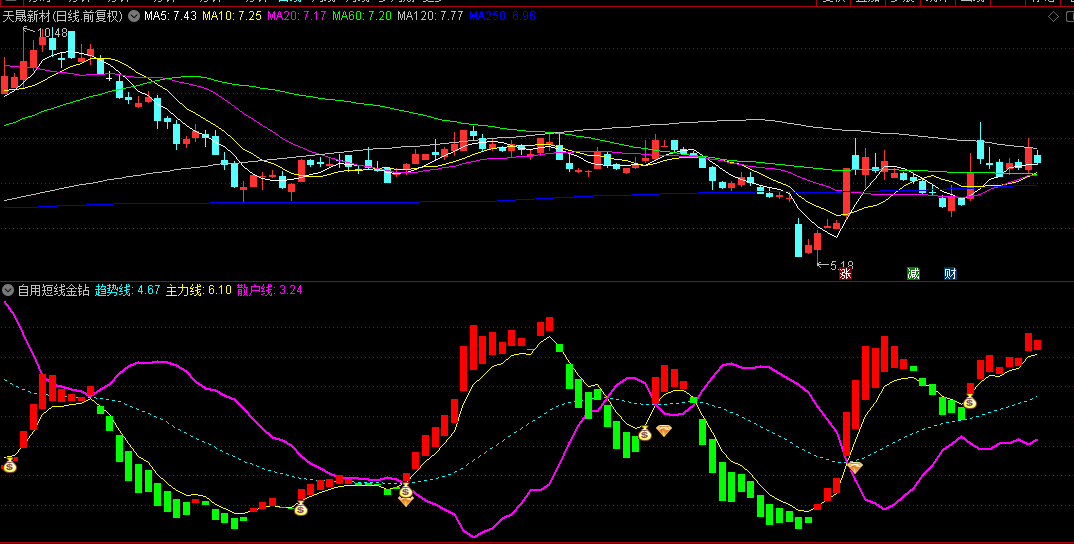
Task: Select the 天晟新材(日线.前复权) title text
Action: pos(62,16)
